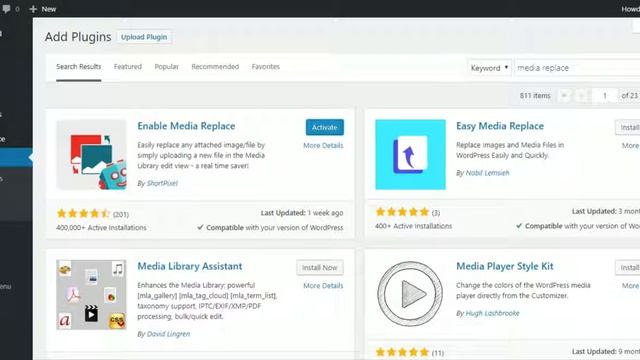Click the Upload Plugin button
This screenshot has width=640, height=360.
(144, 37)
